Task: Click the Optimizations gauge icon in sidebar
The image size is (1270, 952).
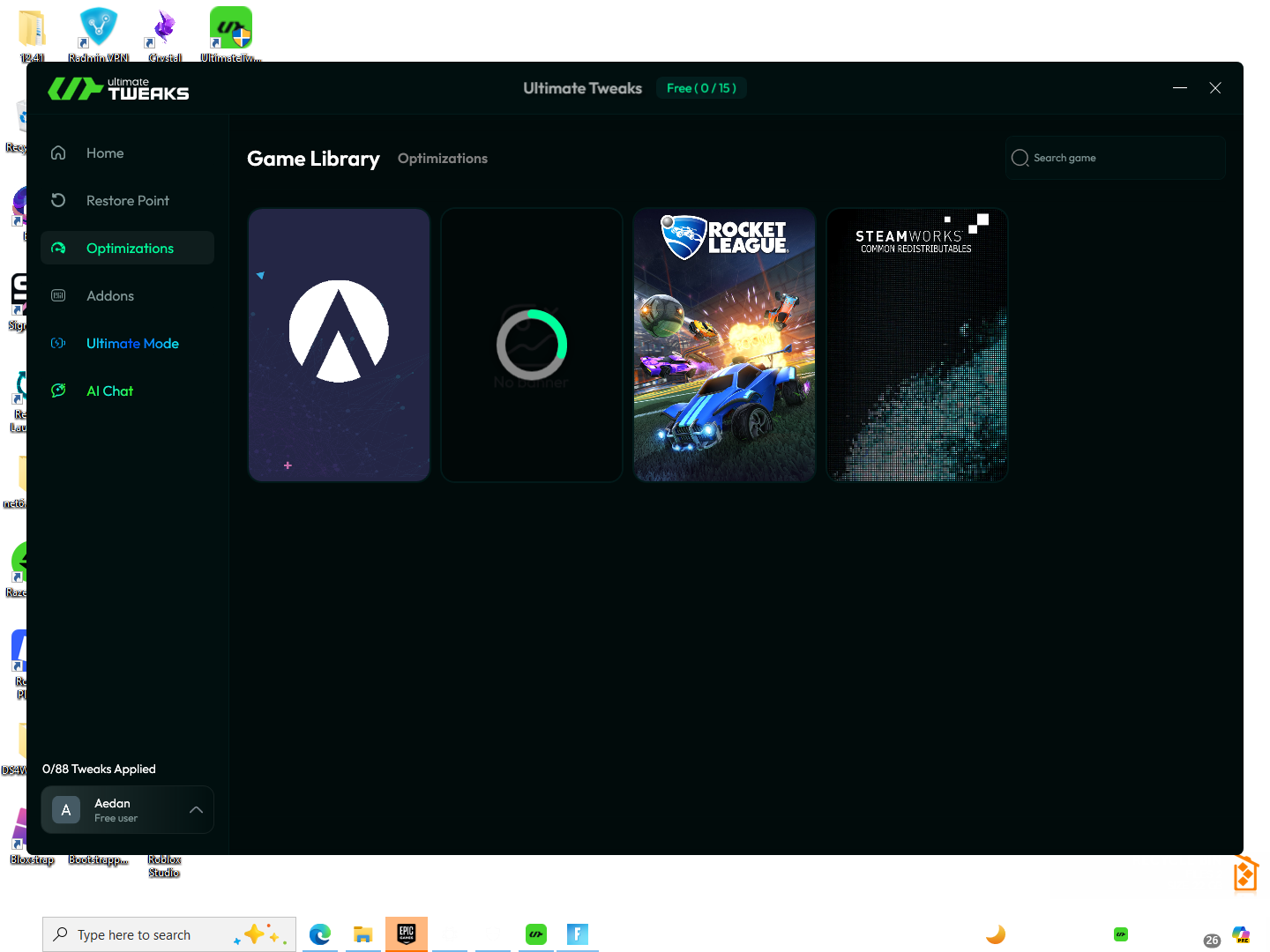Action: (x=58, y=248)
